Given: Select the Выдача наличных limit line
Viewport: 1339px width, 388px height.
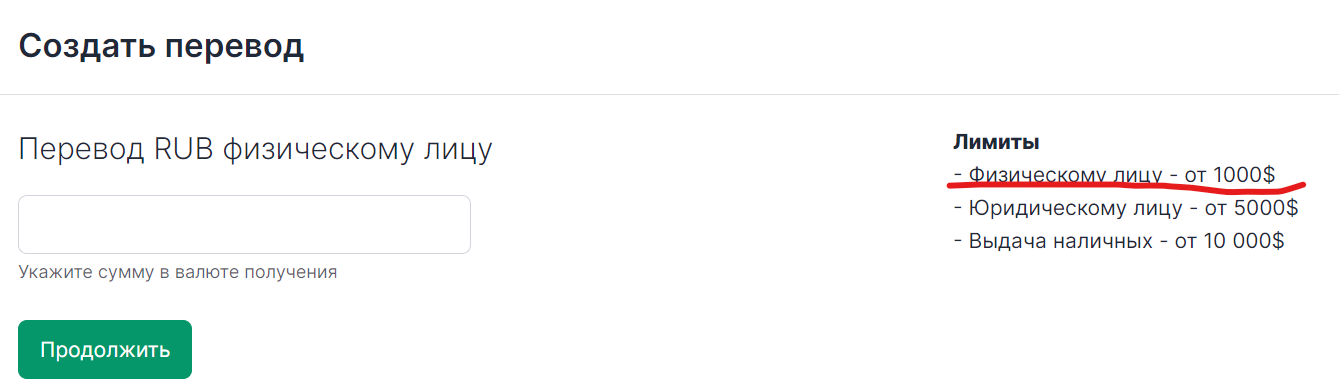Looking at the screenshot, I should pos(1119,241).
